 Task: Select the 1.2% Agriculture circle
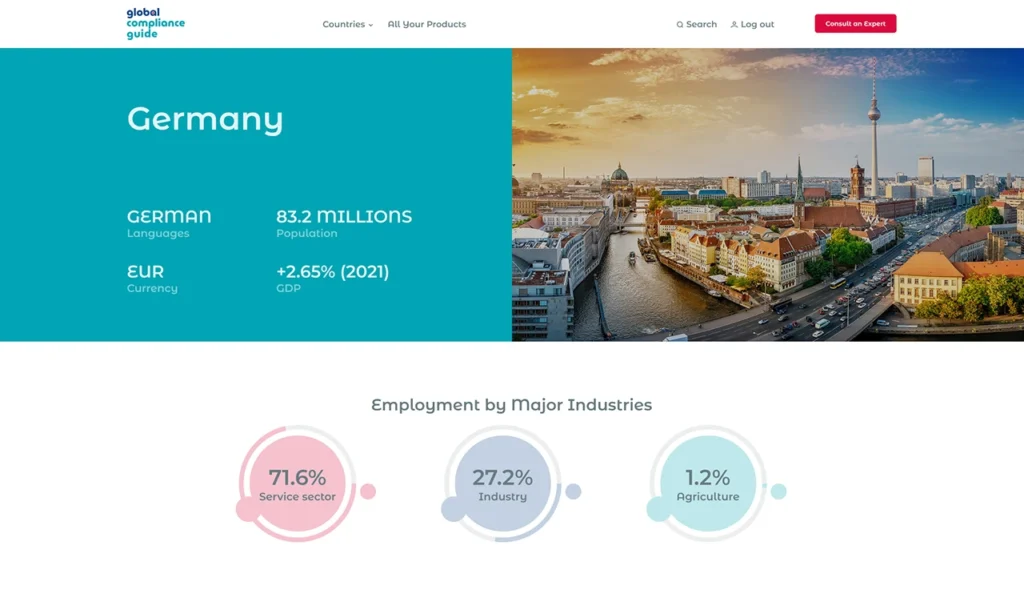(x=708, y=484)
